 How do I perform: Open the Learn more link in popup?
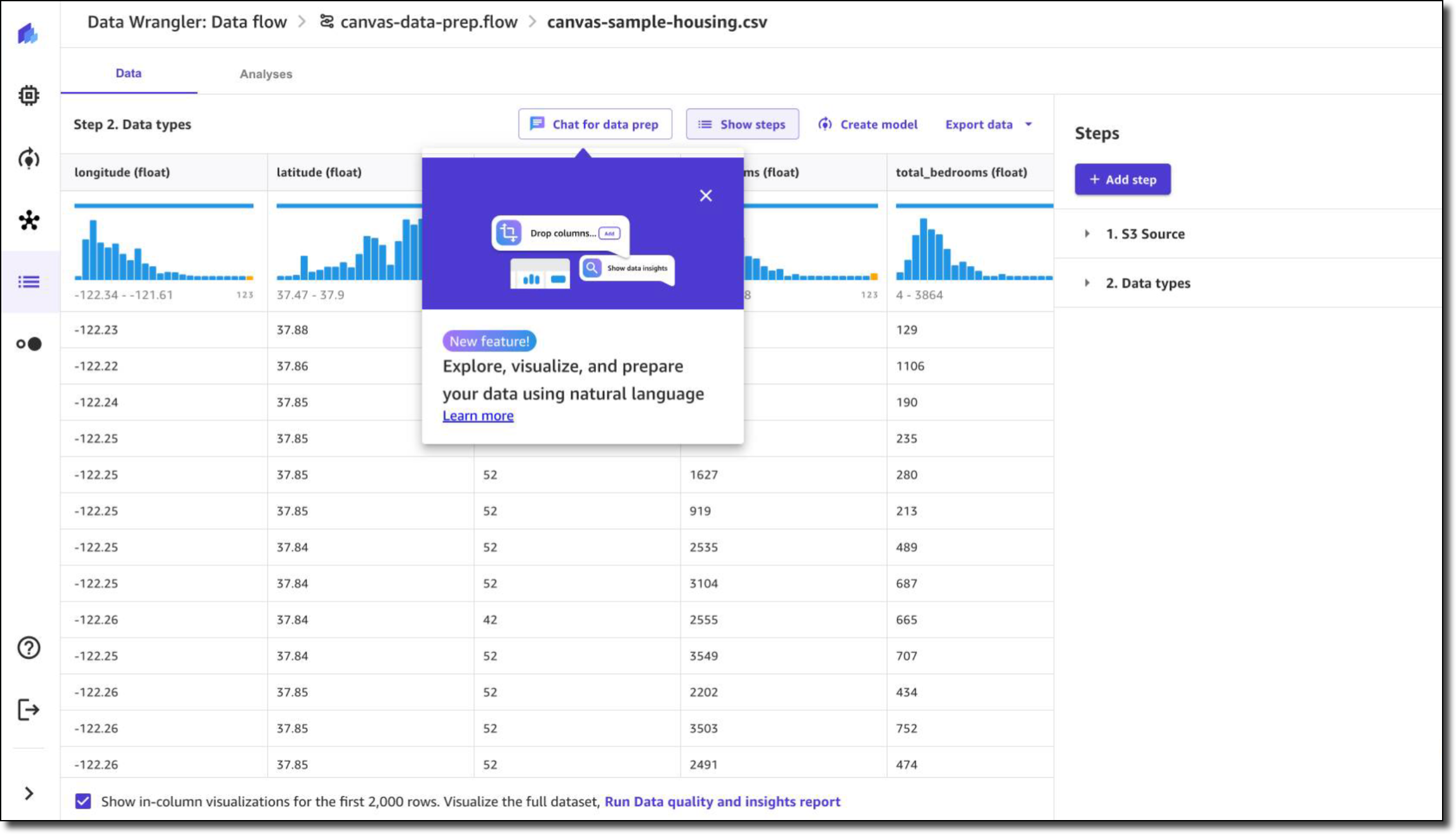point(478,416)
